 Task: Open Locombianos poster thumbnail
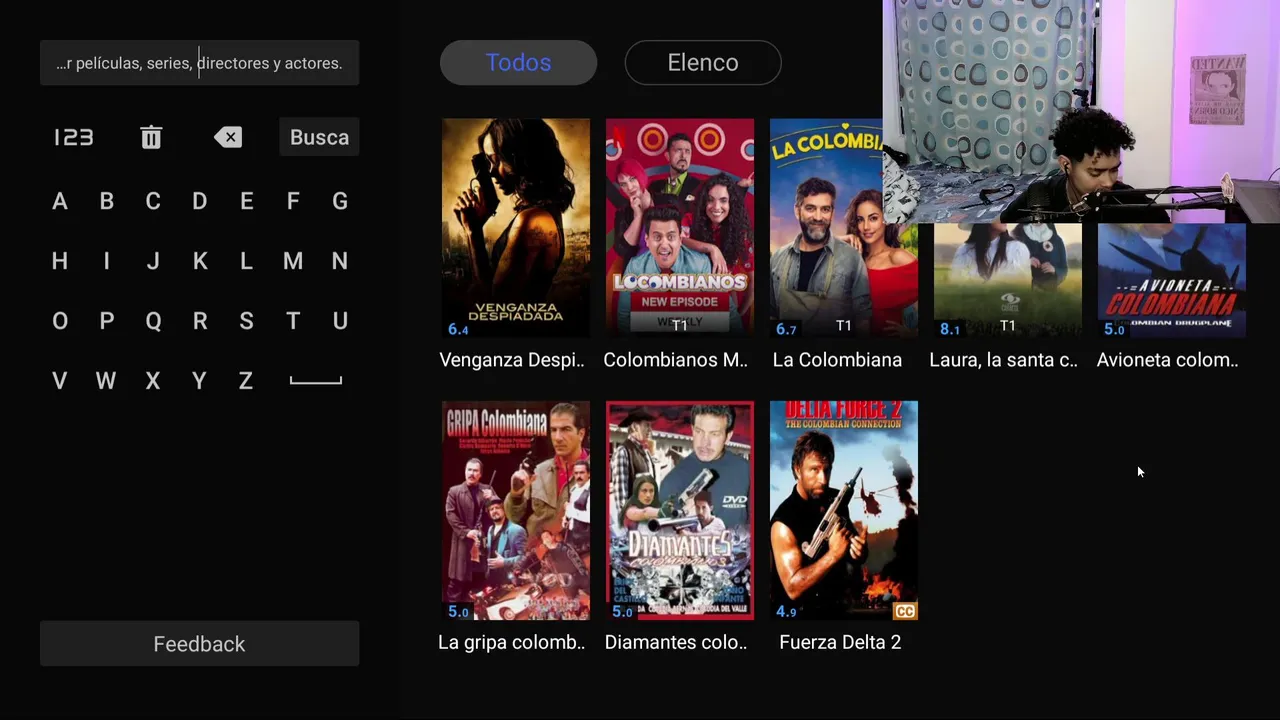click(x=680, y=228)
